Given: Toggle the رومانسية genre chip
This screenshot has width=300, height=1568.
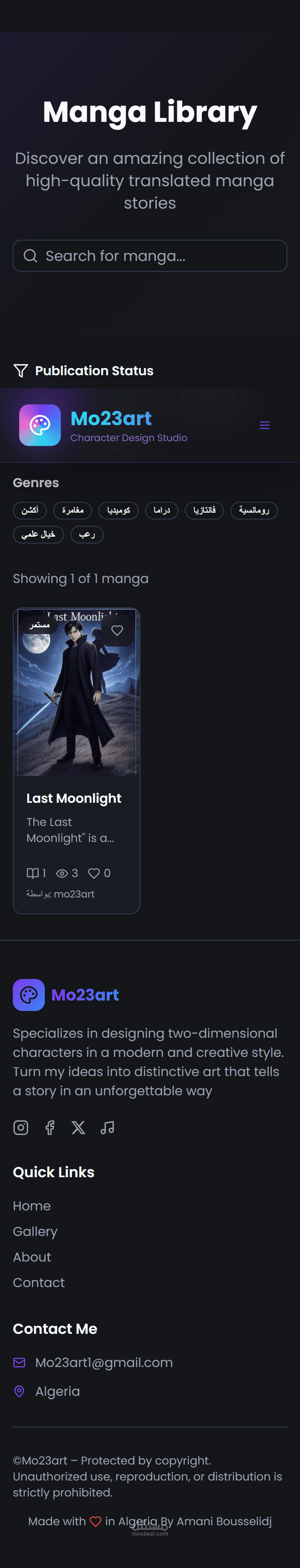Looking at the screenshot, I should pos(254,510).
